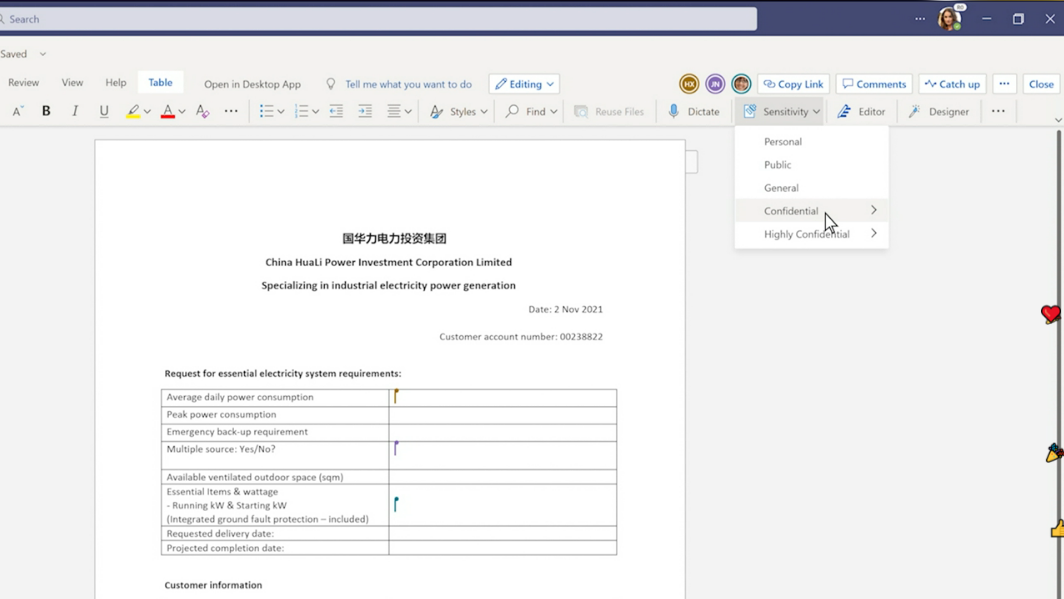The height and width of the screenshot is (599, 1064).
Task: Open the font color dropdown arrow
Action: click(182, 112)
